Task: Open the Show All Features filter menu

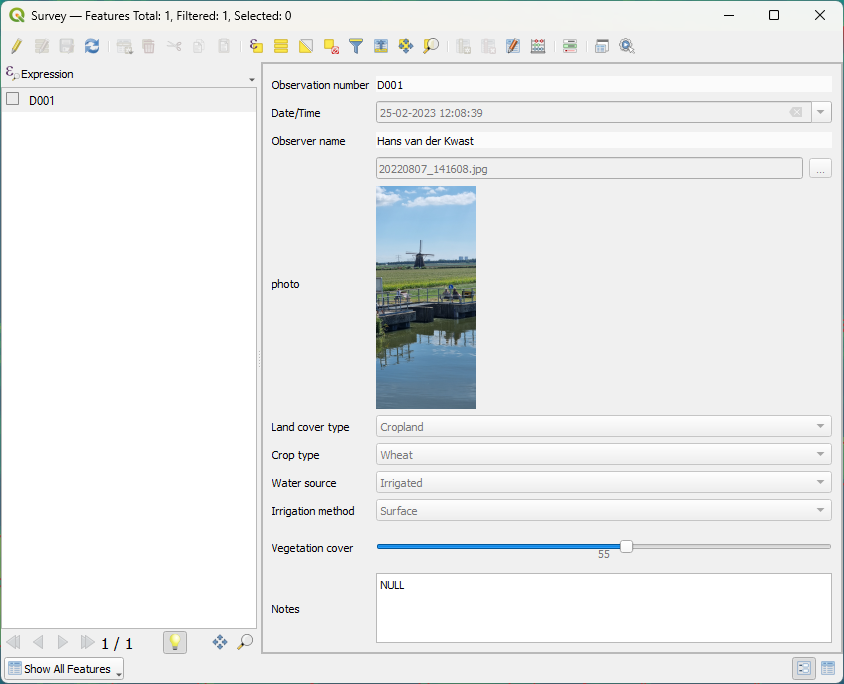Action: click(64, 669)
